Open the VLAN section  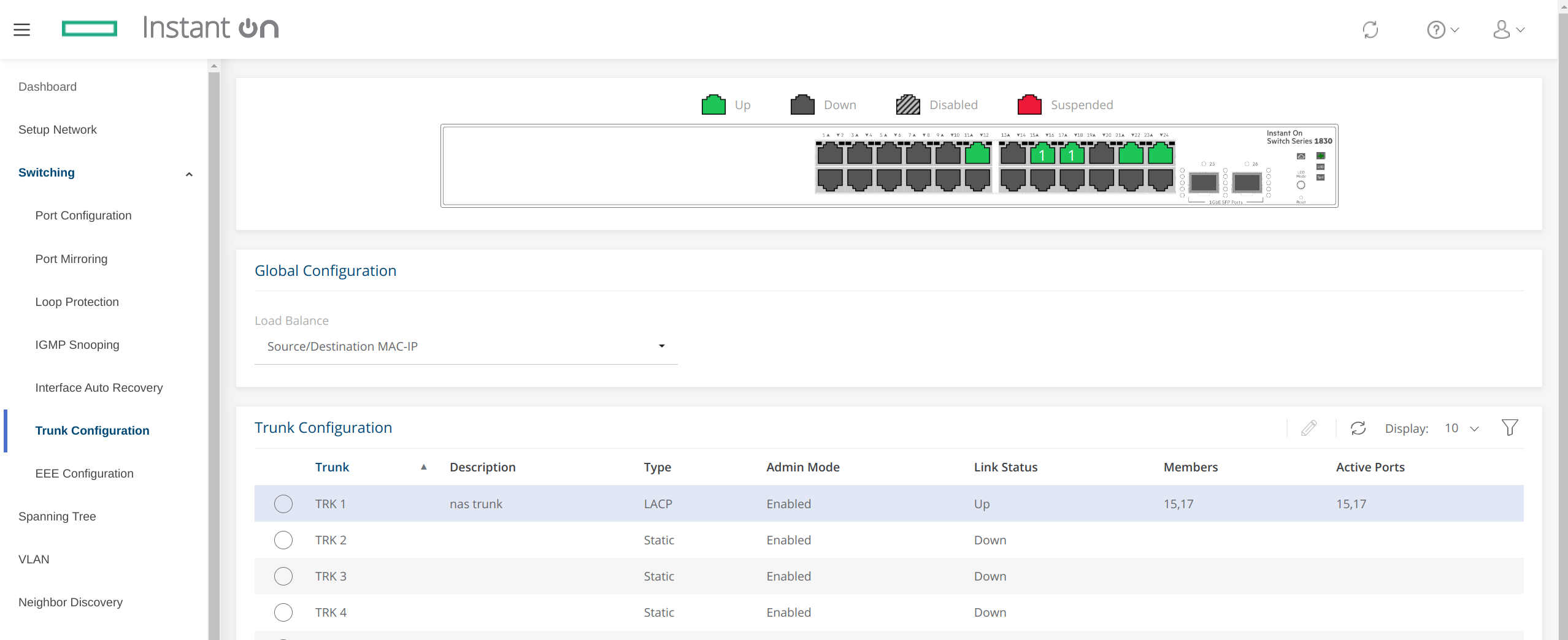click(x=34, y=559)
